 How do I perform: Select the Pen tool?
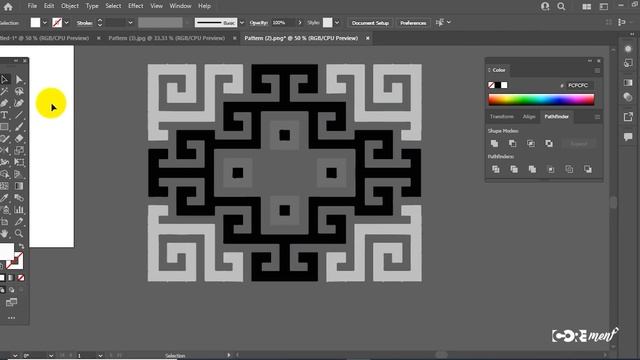[x=4, y=103]
